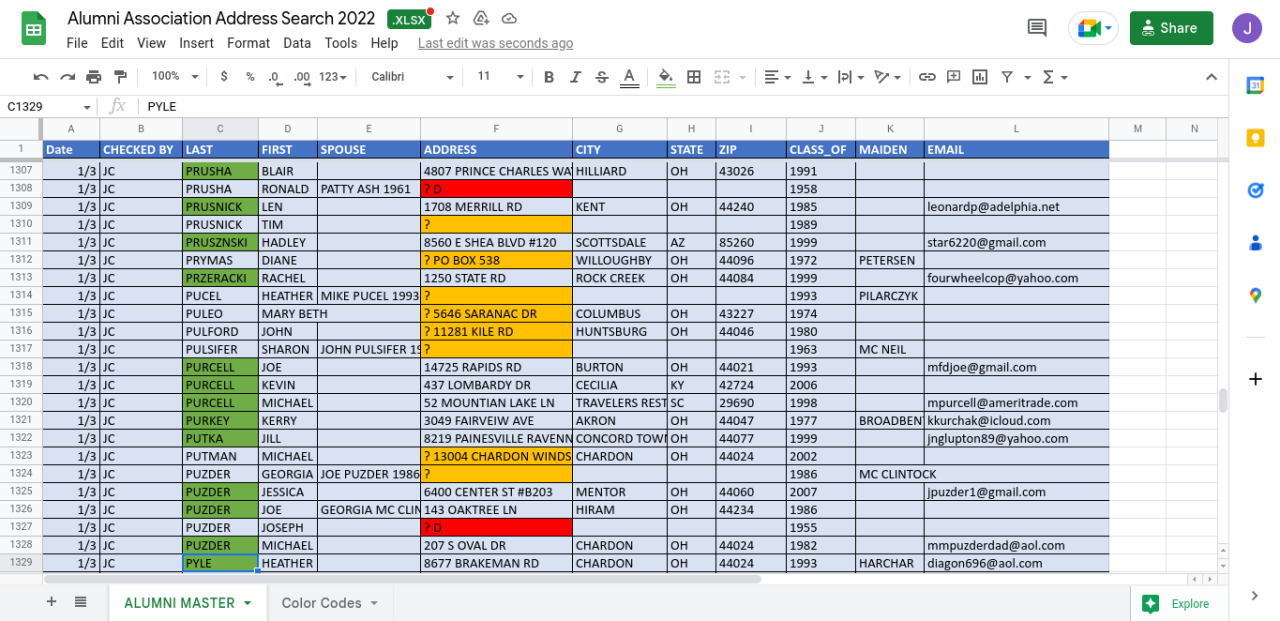
Task: Open the View menu
Action: point(151,43)
